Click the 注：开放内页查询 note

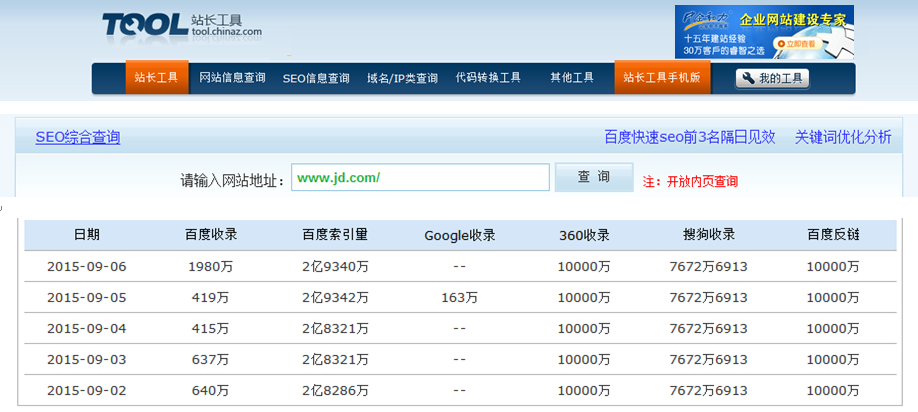click(x=690, y=181)
